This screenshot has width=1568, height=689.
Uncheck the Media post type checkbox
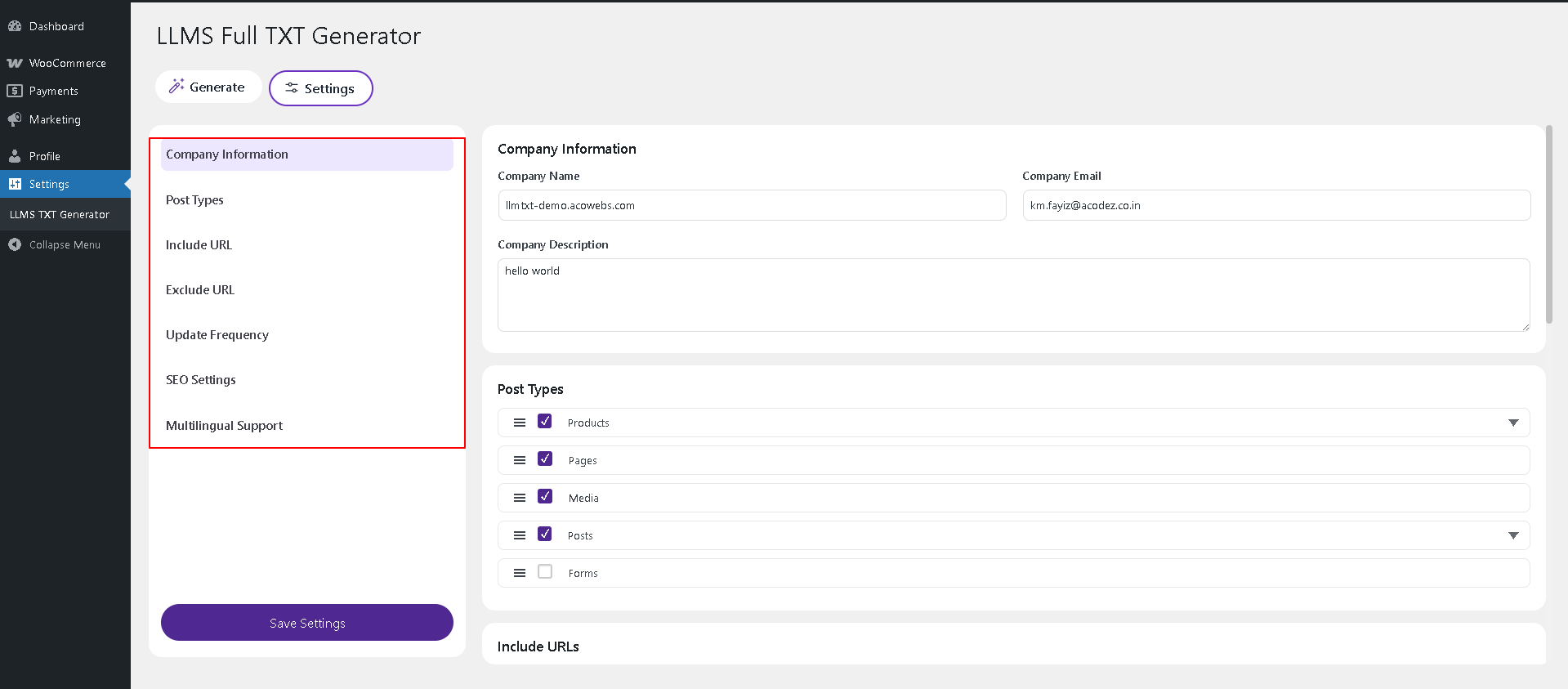(545, 497)
